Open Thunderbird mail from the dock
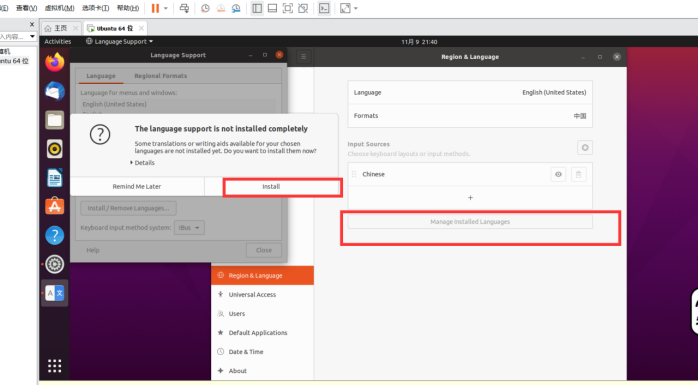Screen dimensions: 699x386 pos(54,91)
